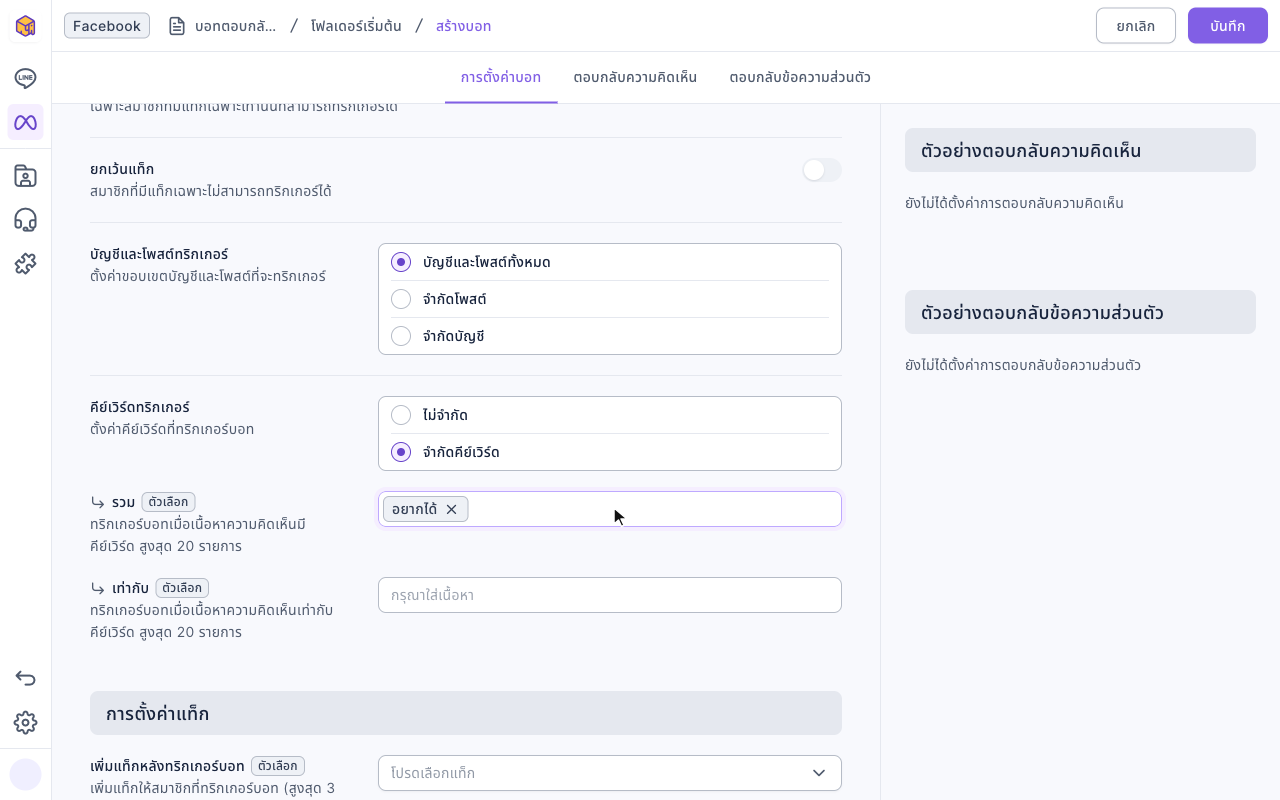Focus the เท่ากับ keyword input field
Viewport: 1280px width, 800px height.
pos(610,595)
